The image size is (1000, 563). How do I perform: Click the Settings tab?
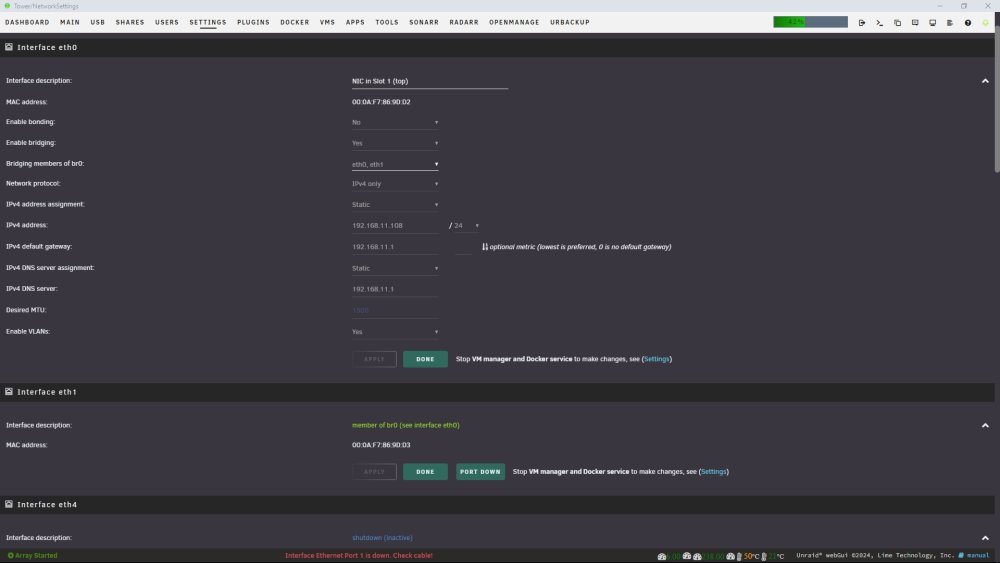click(208, 22)
